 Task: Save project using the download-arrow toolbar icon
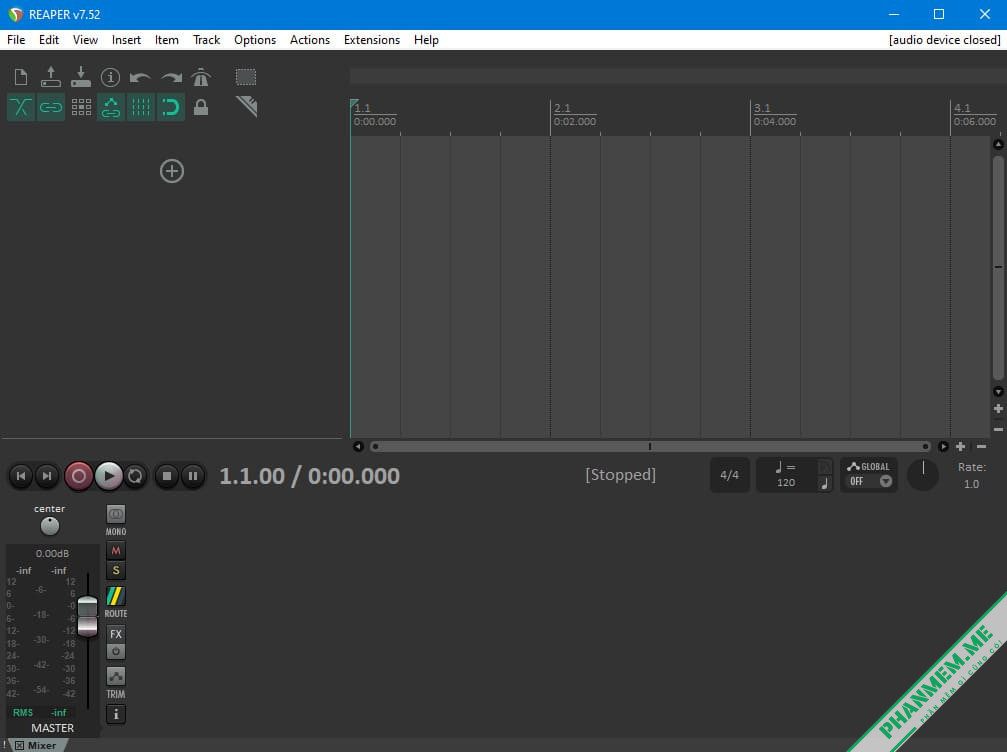coord(81,77)
